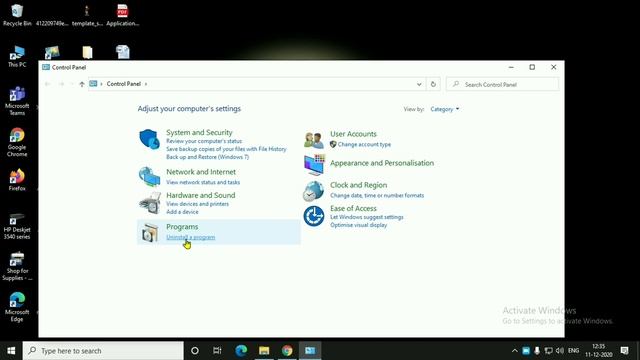Open the Ease of Access heading
The image size is (640, 360).
353,208
